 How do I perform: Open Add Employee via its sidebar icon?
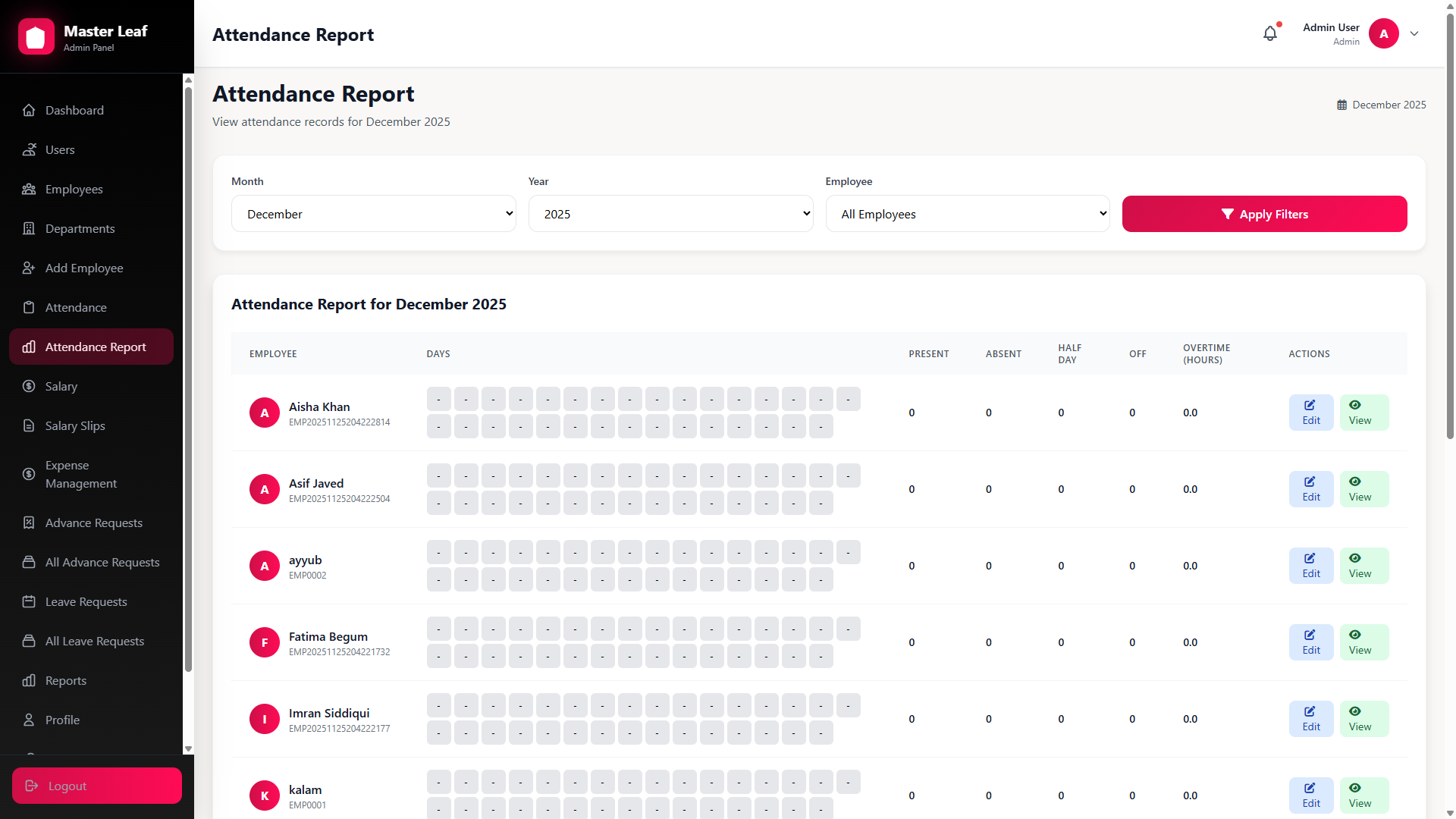click(29, 268)
